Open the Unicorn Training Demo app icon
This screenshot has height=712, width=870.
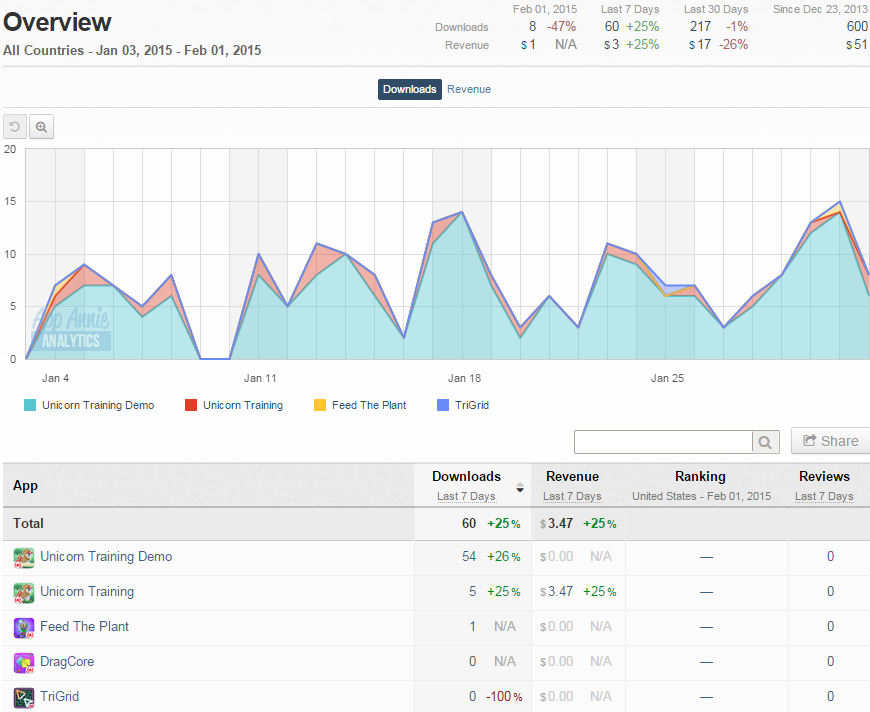tap(24, 557)
